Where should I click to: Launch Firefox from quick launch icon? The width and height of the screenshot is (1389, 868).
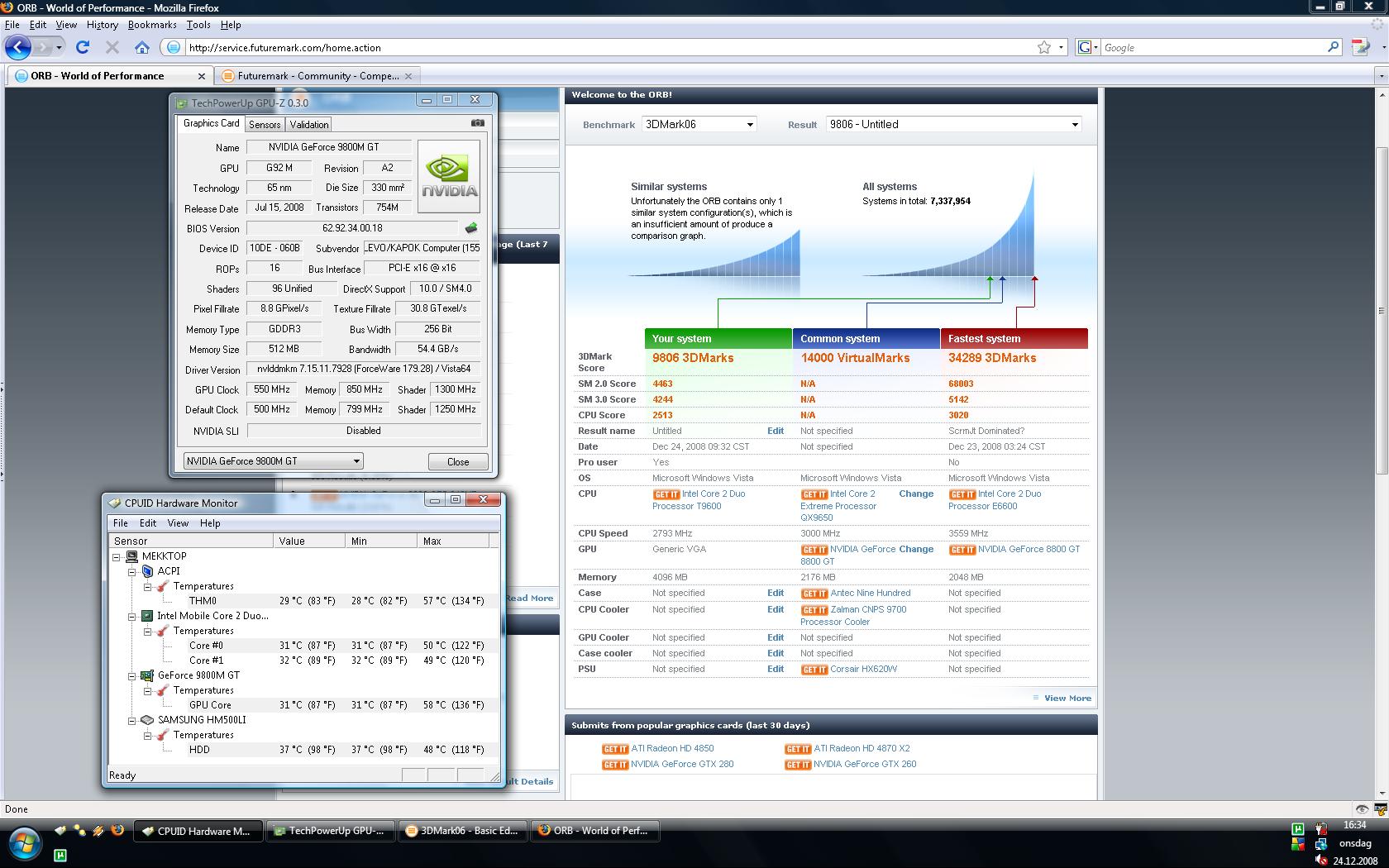click(x=117, y=830)
